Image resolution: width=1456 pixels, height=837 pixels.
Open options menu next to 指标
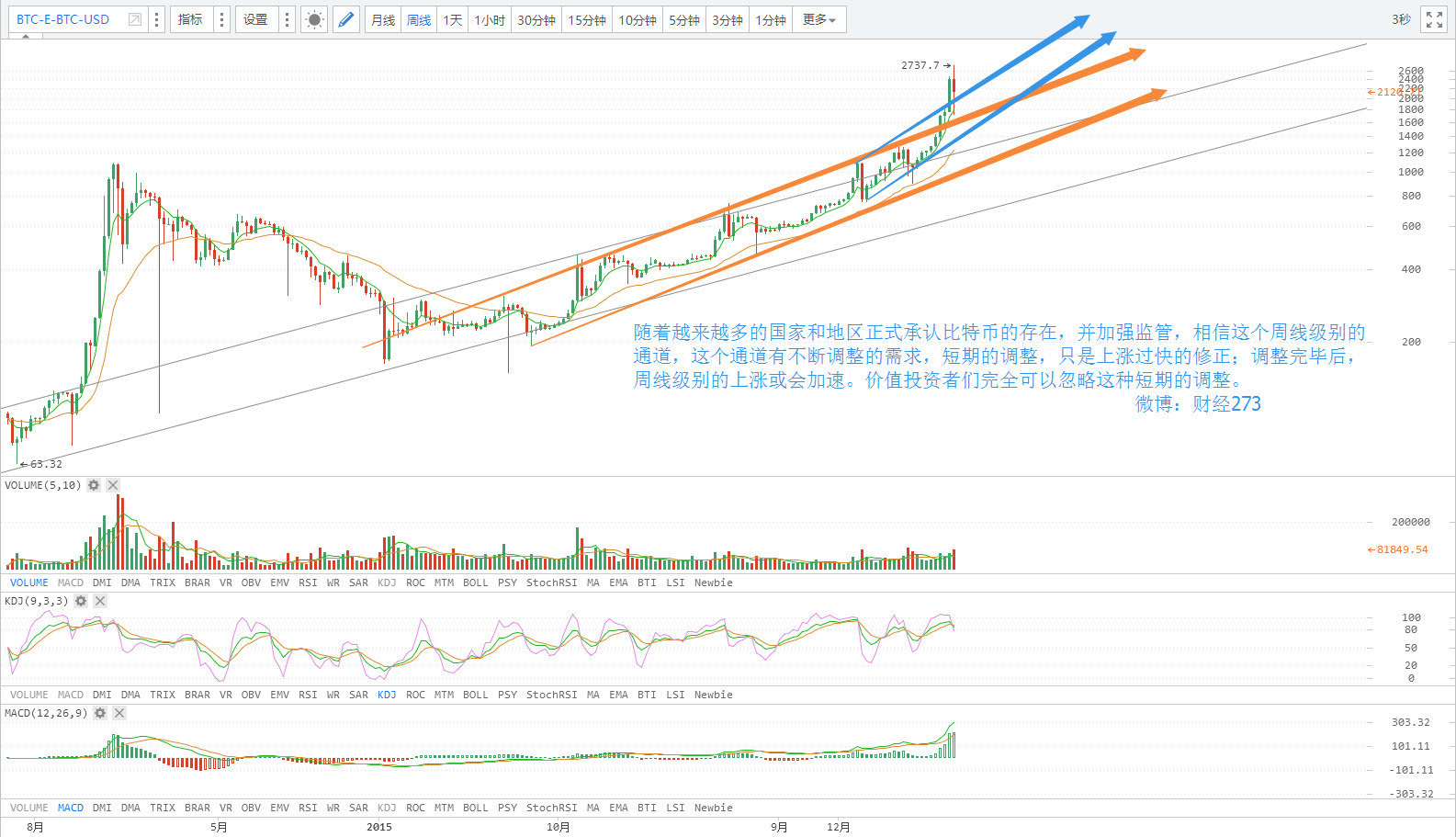pos(221,19)
